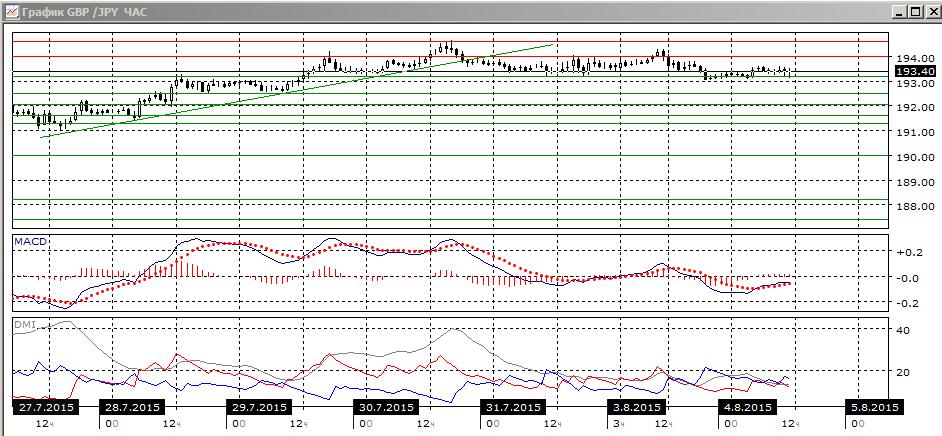Click the chart icon in title bar

(11, 11)
